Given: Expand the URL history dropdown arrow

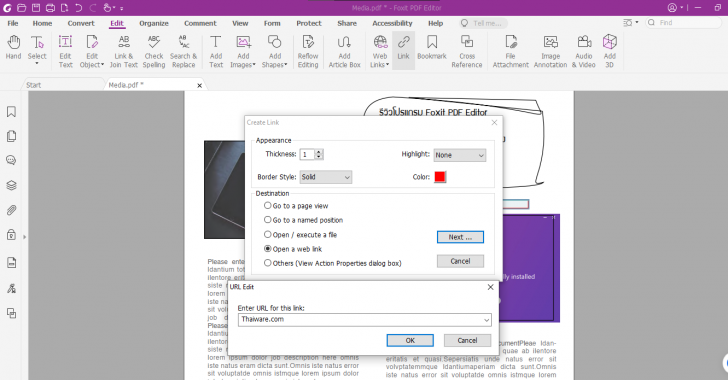Looking at the screenshot, I should (x=486, y=320).
